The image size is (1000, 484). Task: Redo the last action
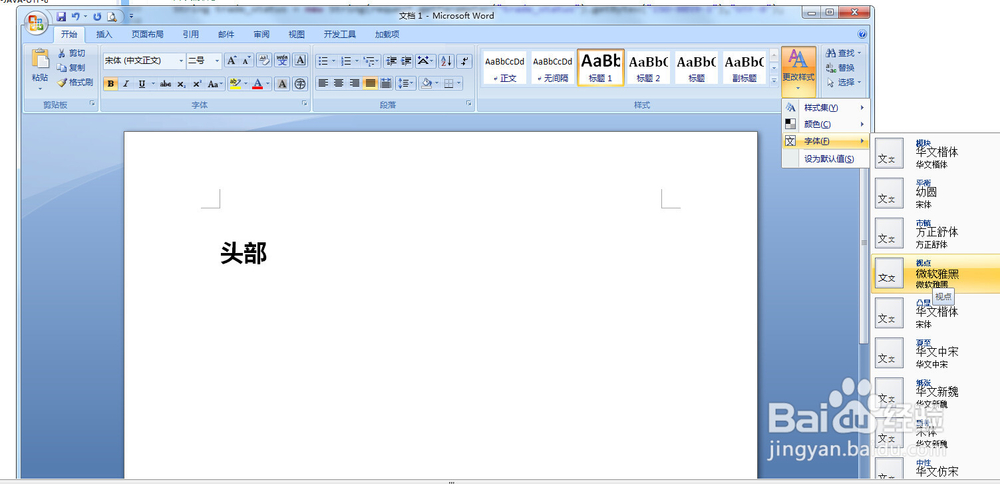click(x=97, y=17)
